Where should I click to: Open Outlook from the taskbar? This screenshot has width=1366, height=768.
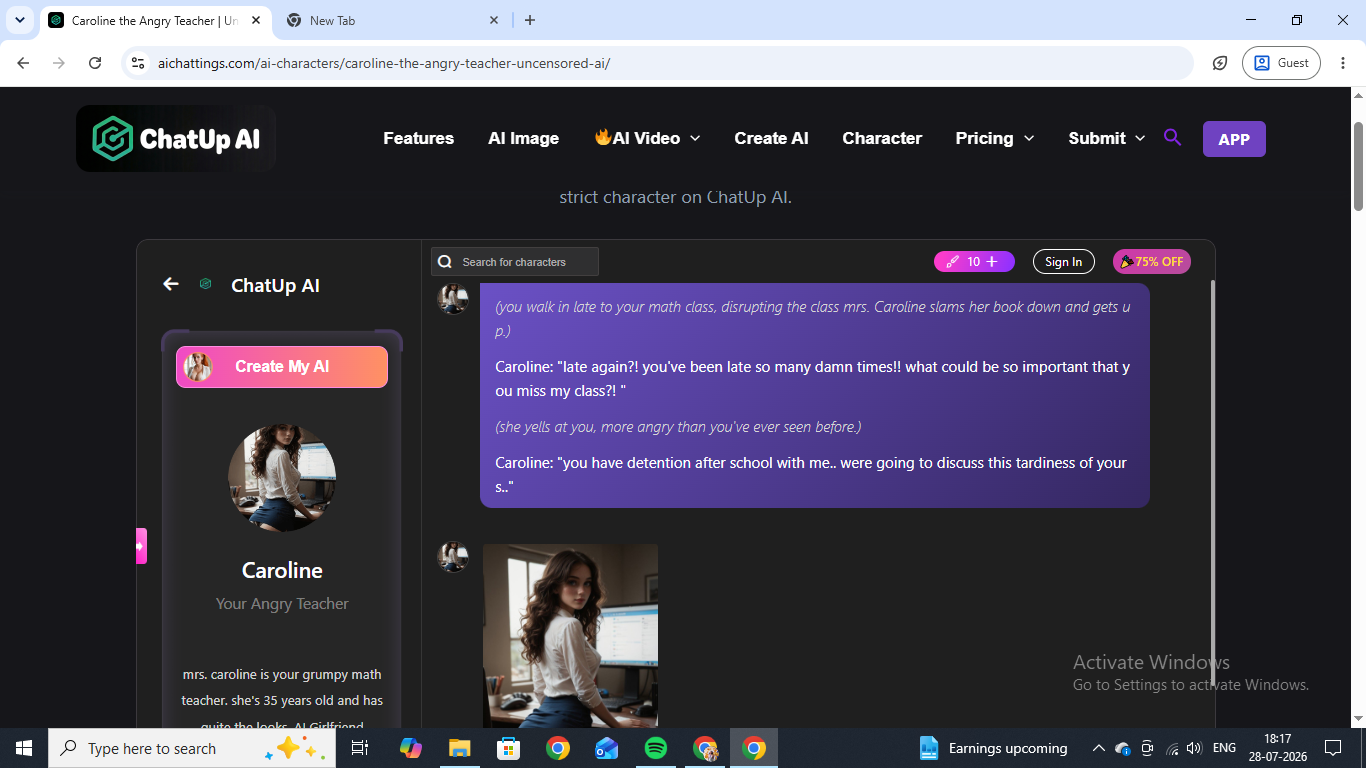607,748
